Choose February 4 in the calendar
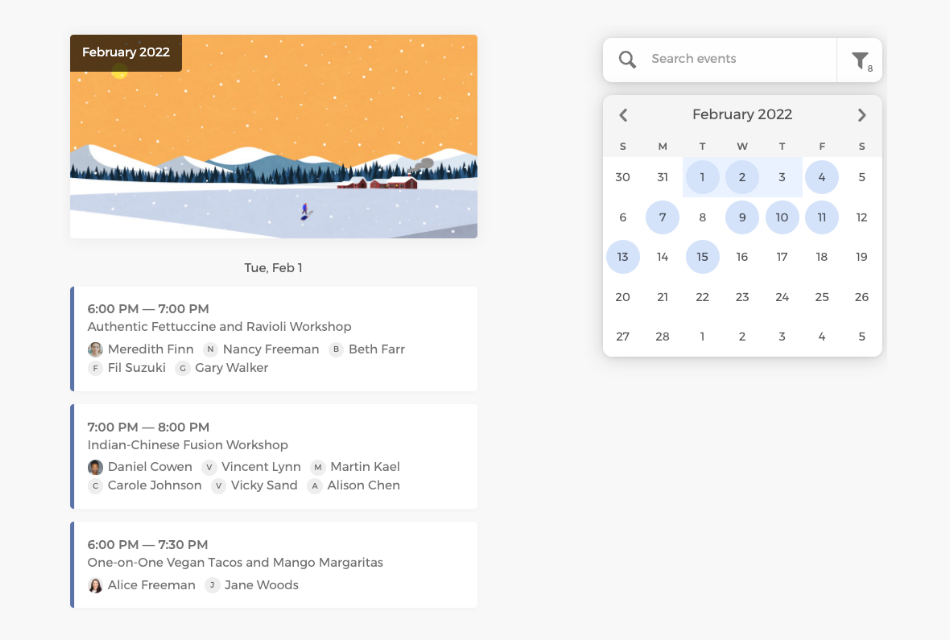 click(x=822, y=177)
